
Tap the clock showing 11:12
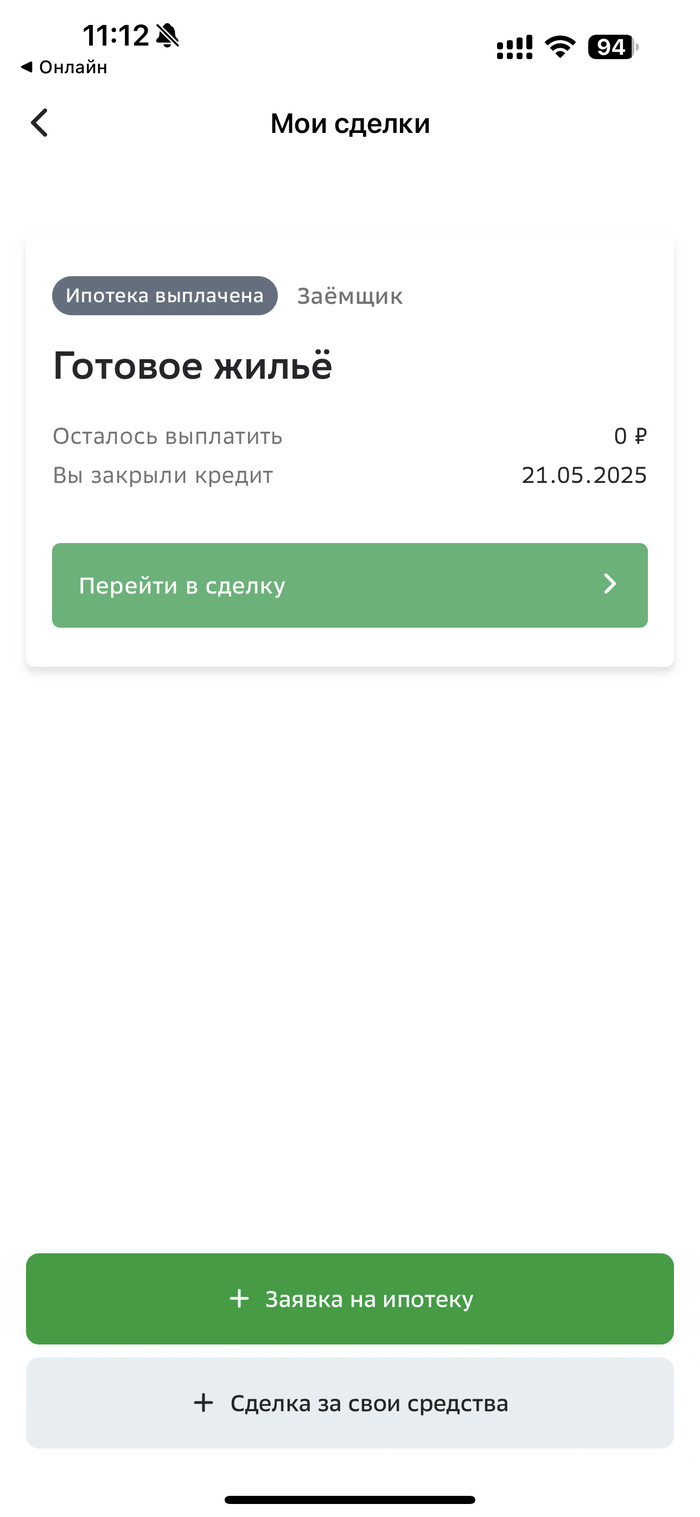click(115, 36)
